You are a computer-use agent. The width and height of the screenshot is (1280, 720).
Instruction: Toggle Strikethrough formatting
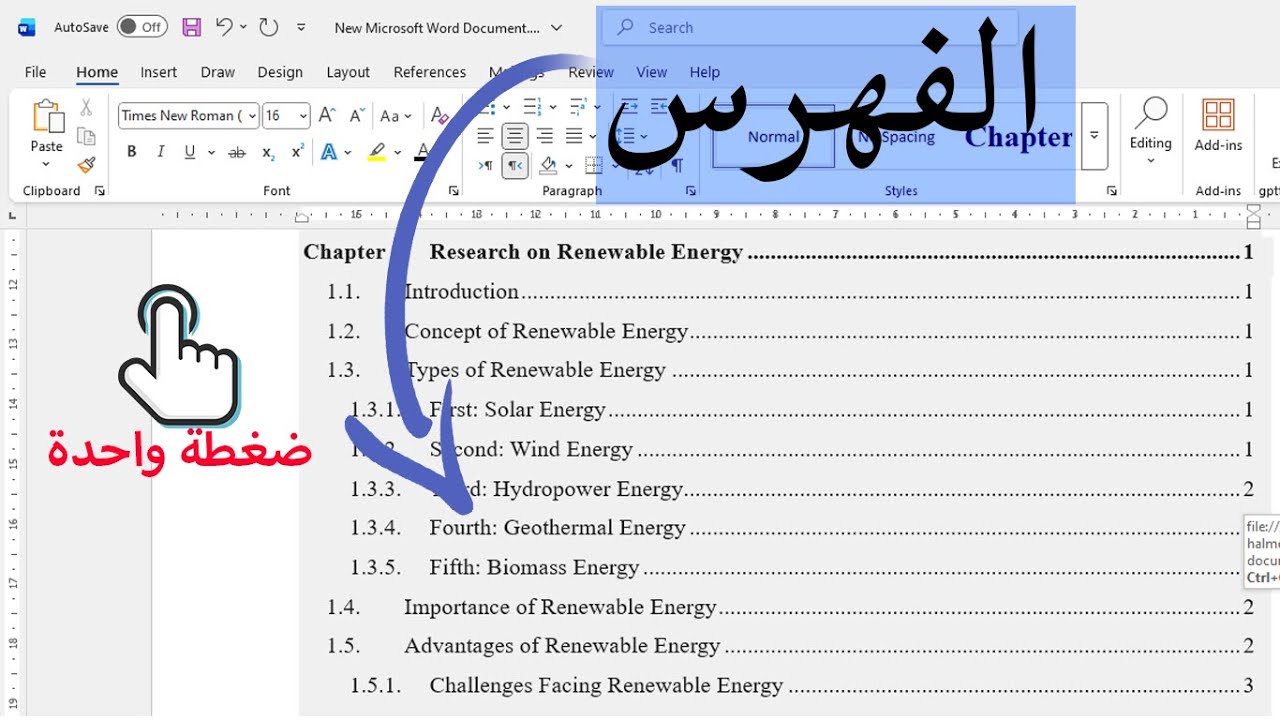tap(237, 152)
